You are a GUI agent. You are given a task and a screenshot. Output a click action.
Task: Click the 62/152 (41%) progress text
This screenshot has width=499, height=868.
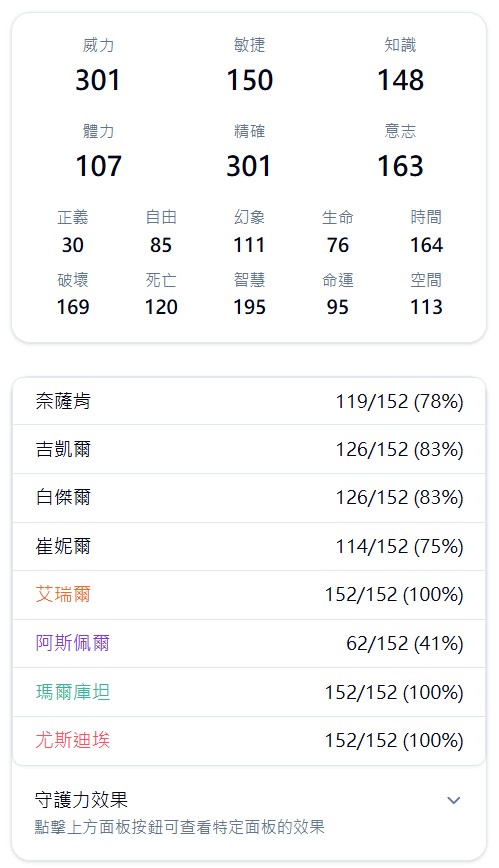tap(405, 643)
